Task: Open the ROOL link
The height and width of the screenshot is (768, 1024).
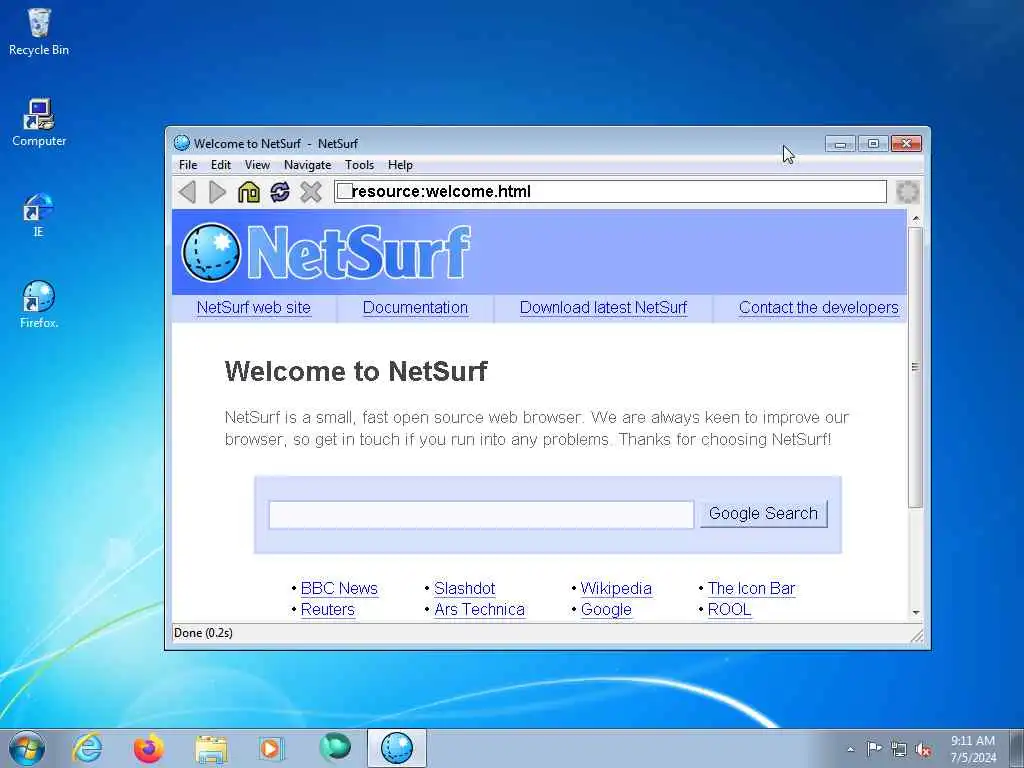Action: coord(729,609)
